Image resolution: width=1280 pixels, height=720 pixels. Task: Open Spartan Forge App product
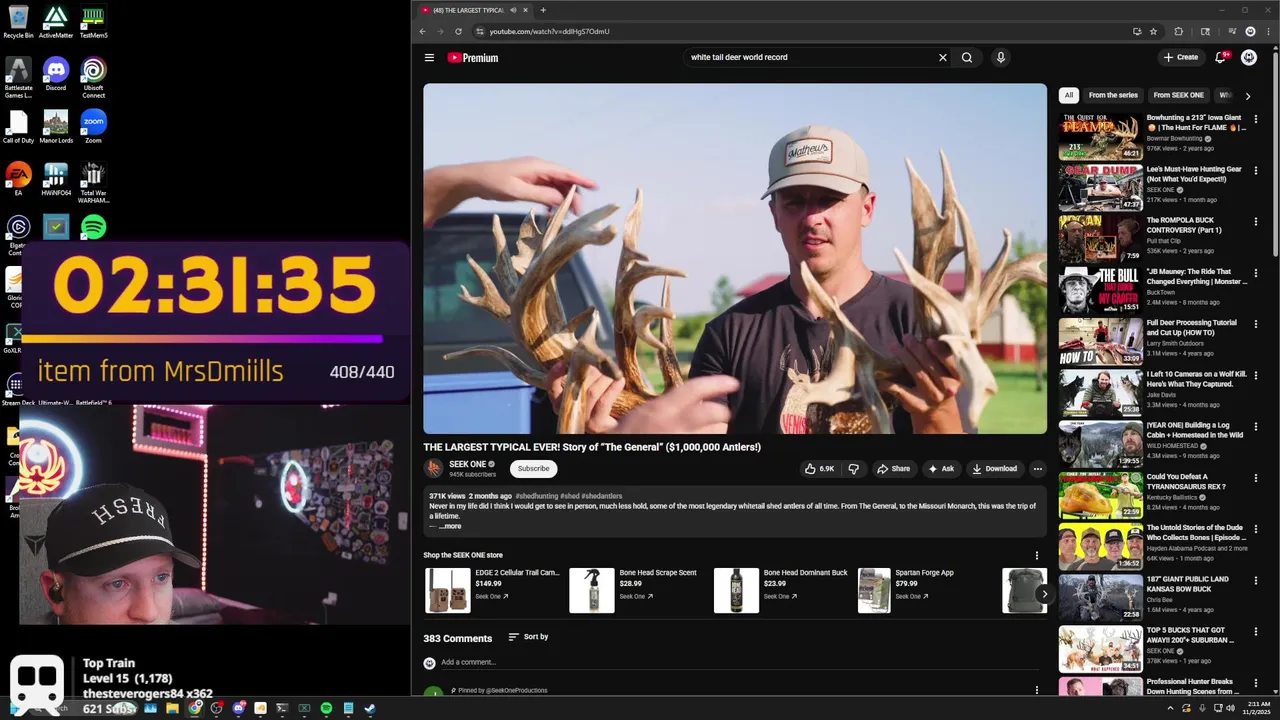[x=920, y=590]
